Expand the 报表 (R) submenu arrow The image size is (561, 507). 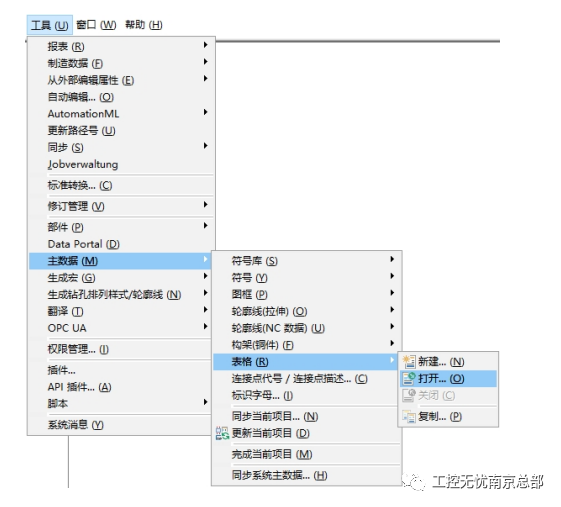(x=205, y=45)
